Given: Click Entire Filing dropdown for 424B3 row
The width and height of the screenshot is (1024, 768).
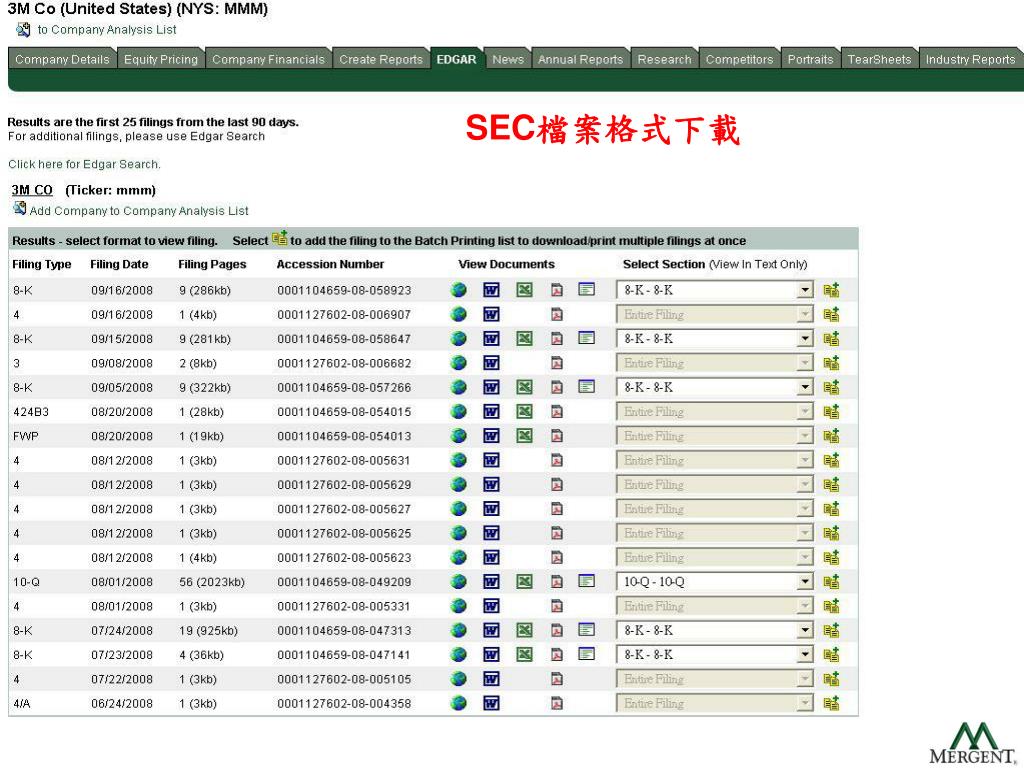Looking at the screenshot, I should tap(715, 411).
